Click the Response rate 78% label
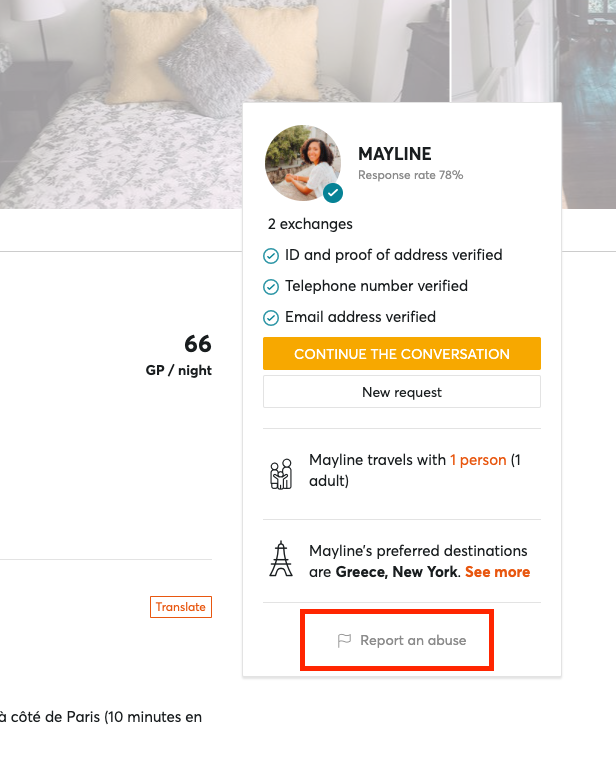Image resolution: width=616 pixels, height=758 pixels. pos(410,175)
